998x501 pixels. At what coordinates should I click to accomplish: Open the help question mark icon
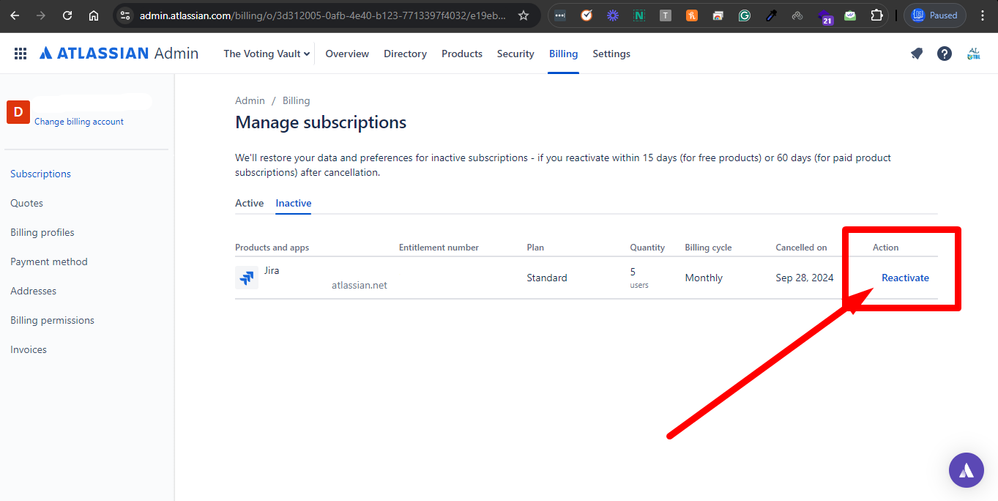point(944,53)
